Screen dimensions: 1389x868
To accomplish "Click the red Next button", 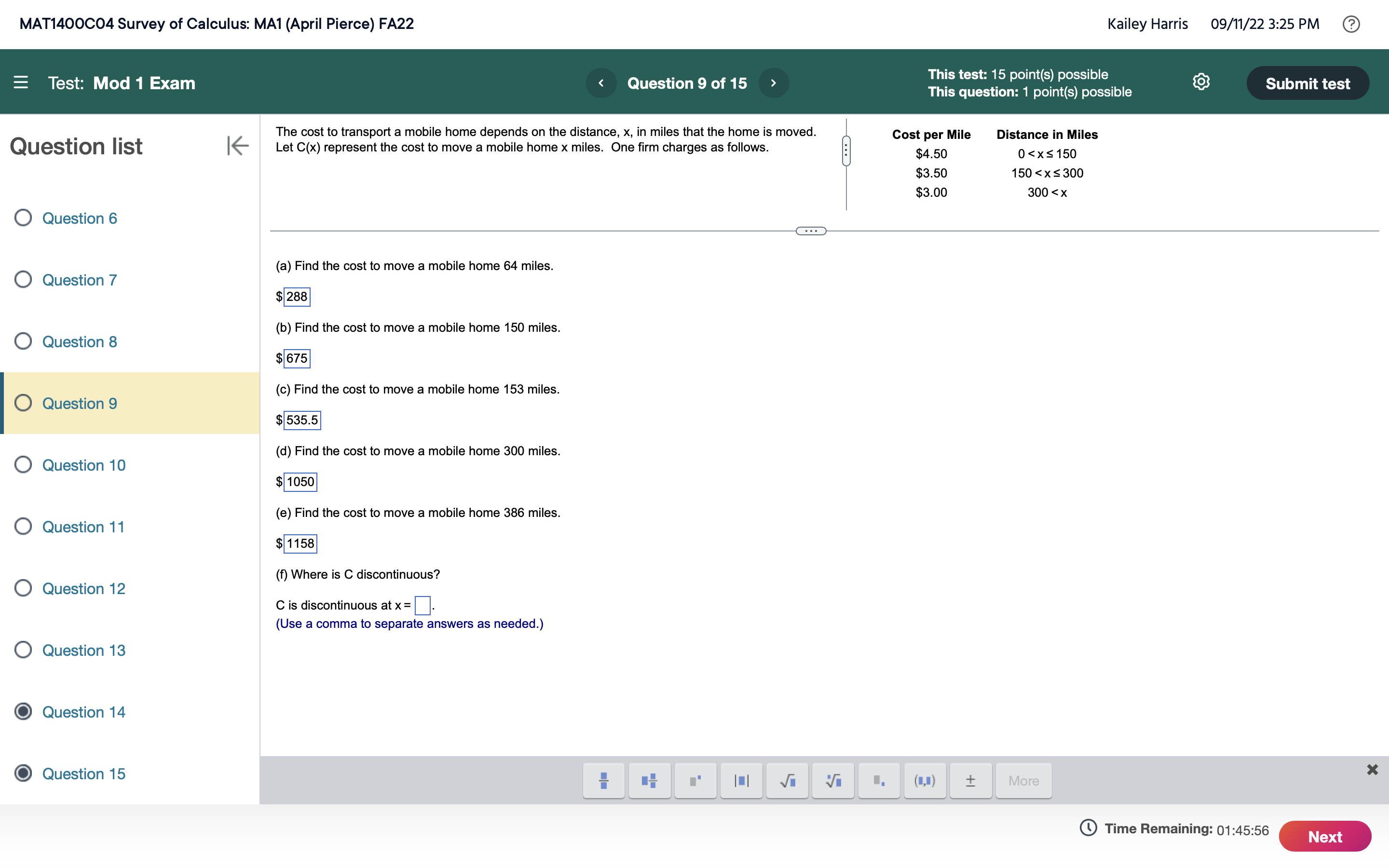I will coord(1324,837).
